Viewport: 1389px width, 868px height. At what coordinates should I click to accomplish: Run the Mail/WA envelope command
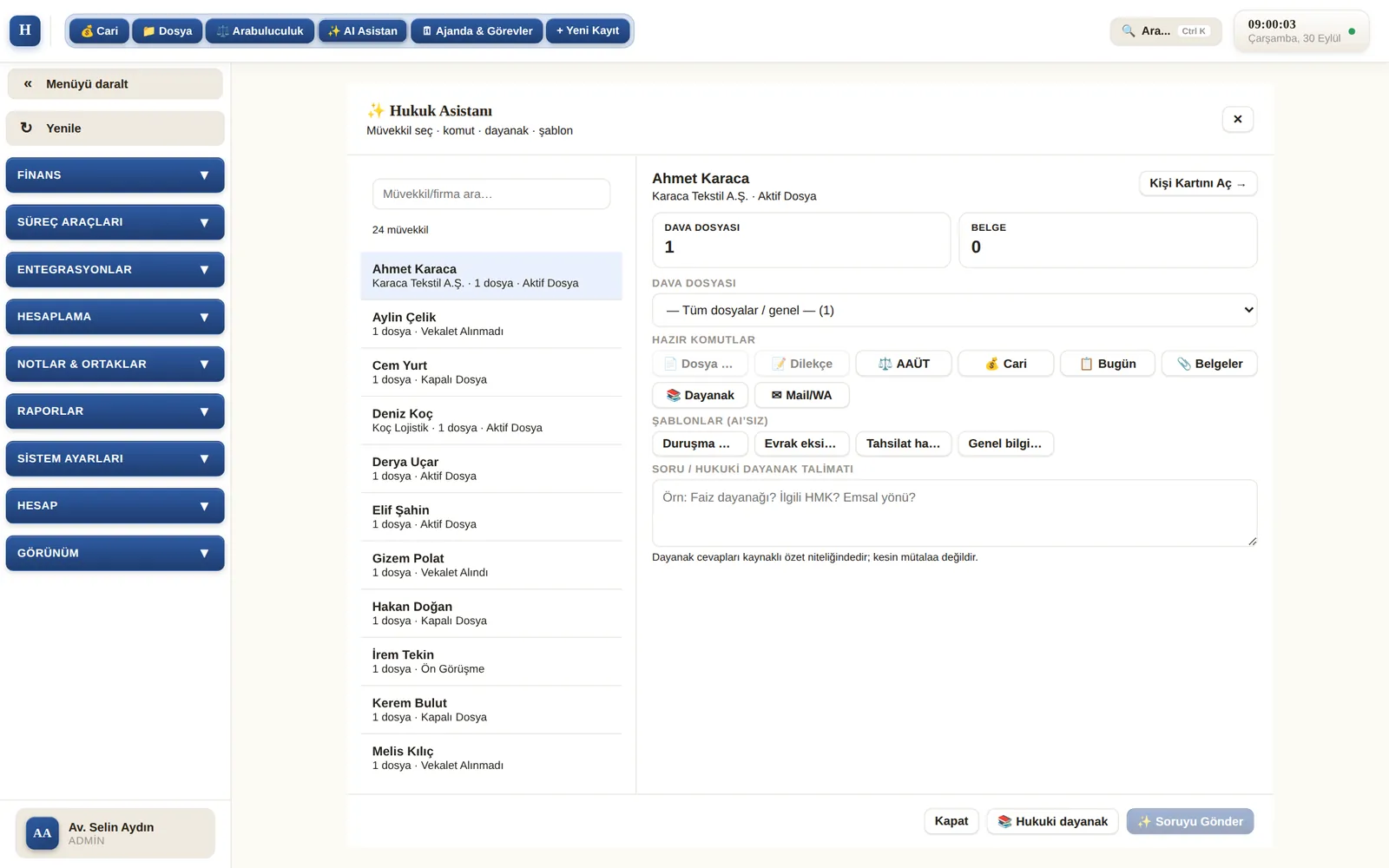[801, 395]
